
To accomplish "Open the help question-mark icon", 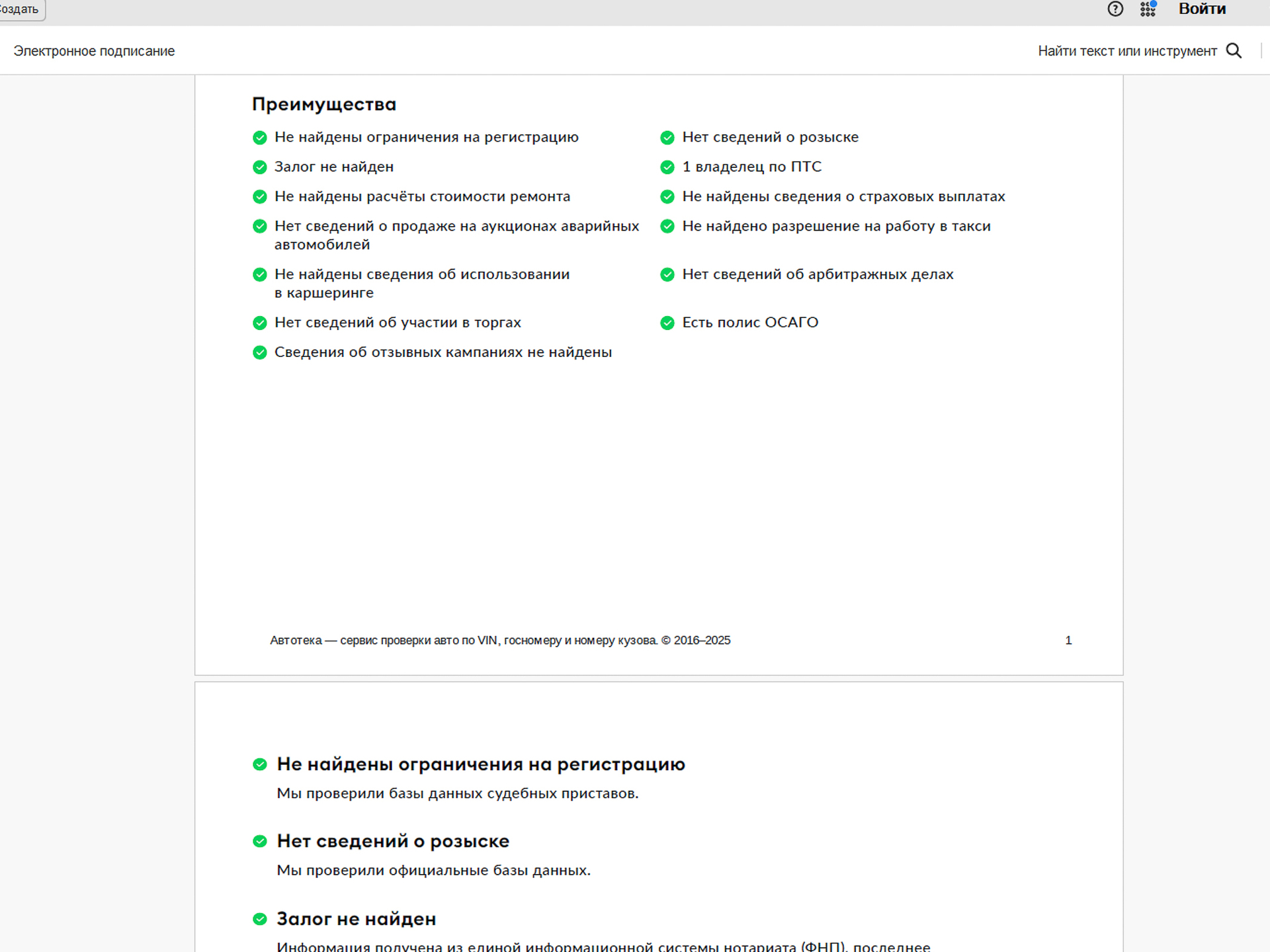I will tap(1115, 9).
